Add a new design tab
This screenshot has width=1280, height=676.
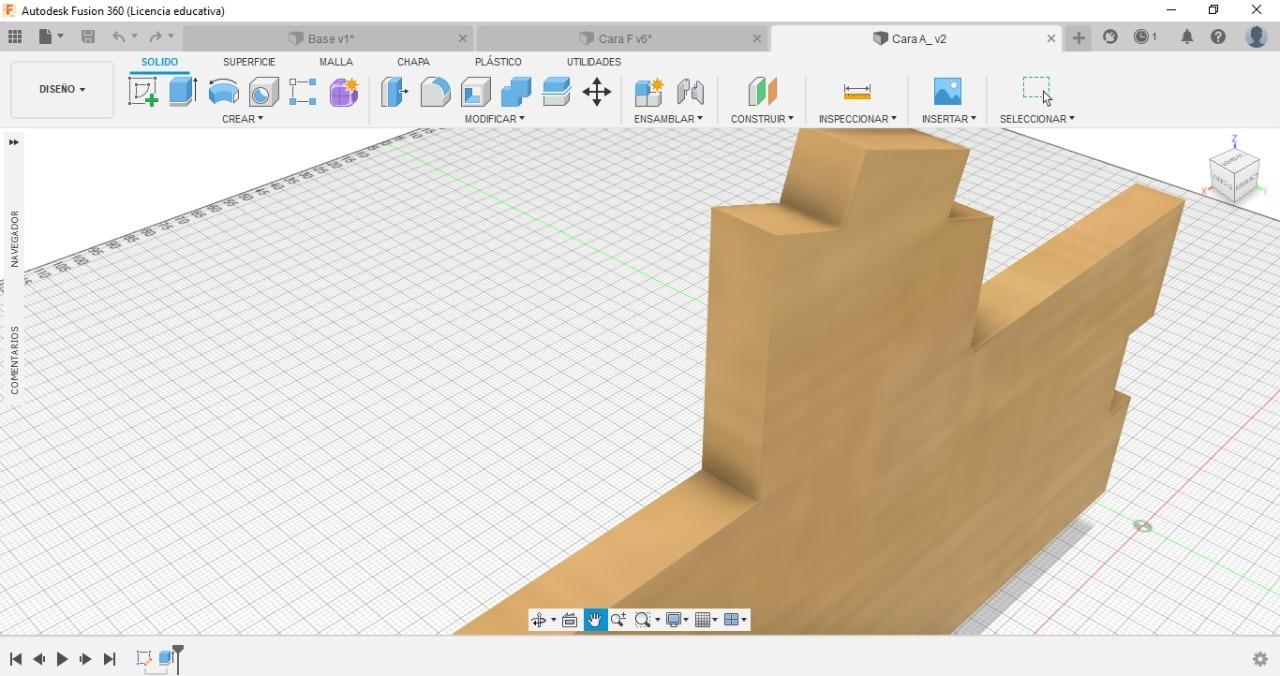(1079, 38)
